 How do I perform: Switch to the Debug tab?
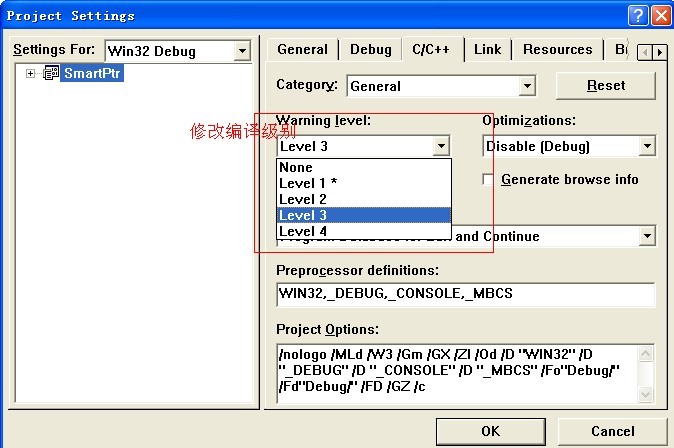tap(370, 49)
